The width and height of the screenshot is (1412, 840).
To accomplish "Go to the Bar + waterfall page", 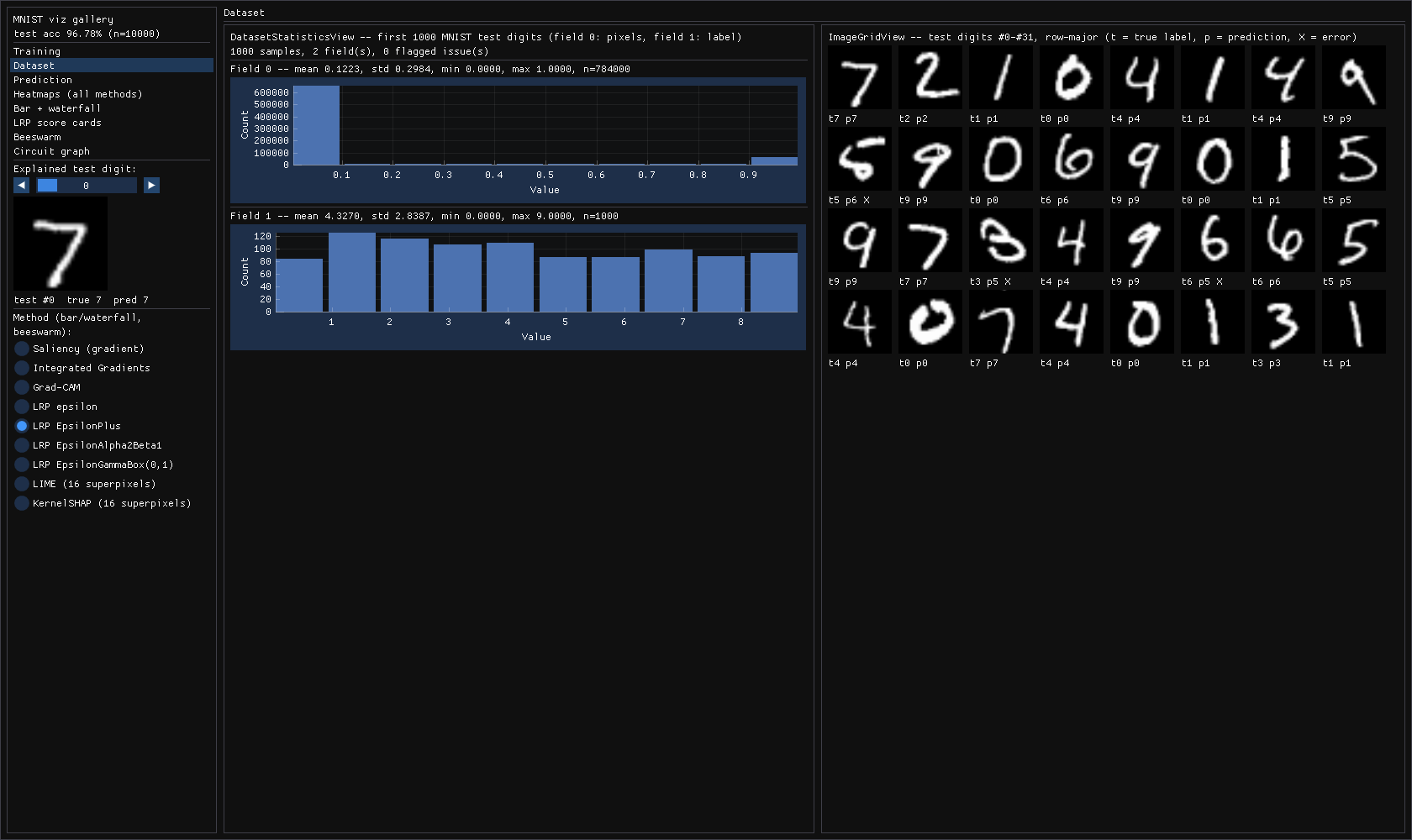I will [x=111, y=108].
